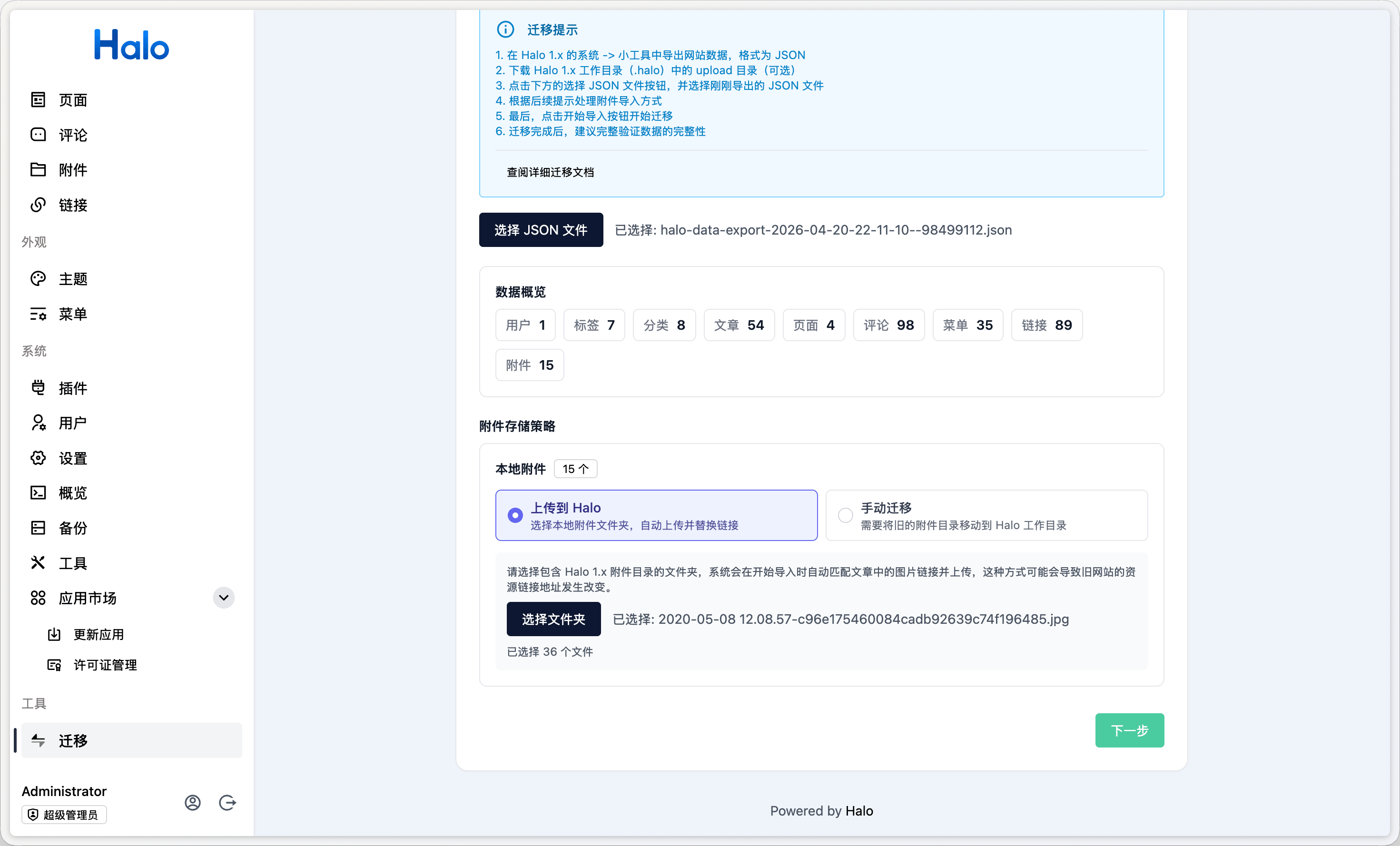Open the user profile icon
The width and height of the screenshot is (1400, 846).
point(193,802)
